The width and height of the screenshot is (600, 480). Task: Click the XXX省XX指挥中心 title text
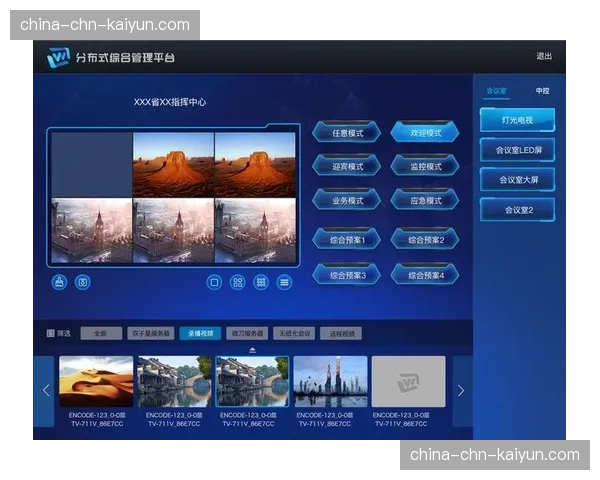[170, 102]
